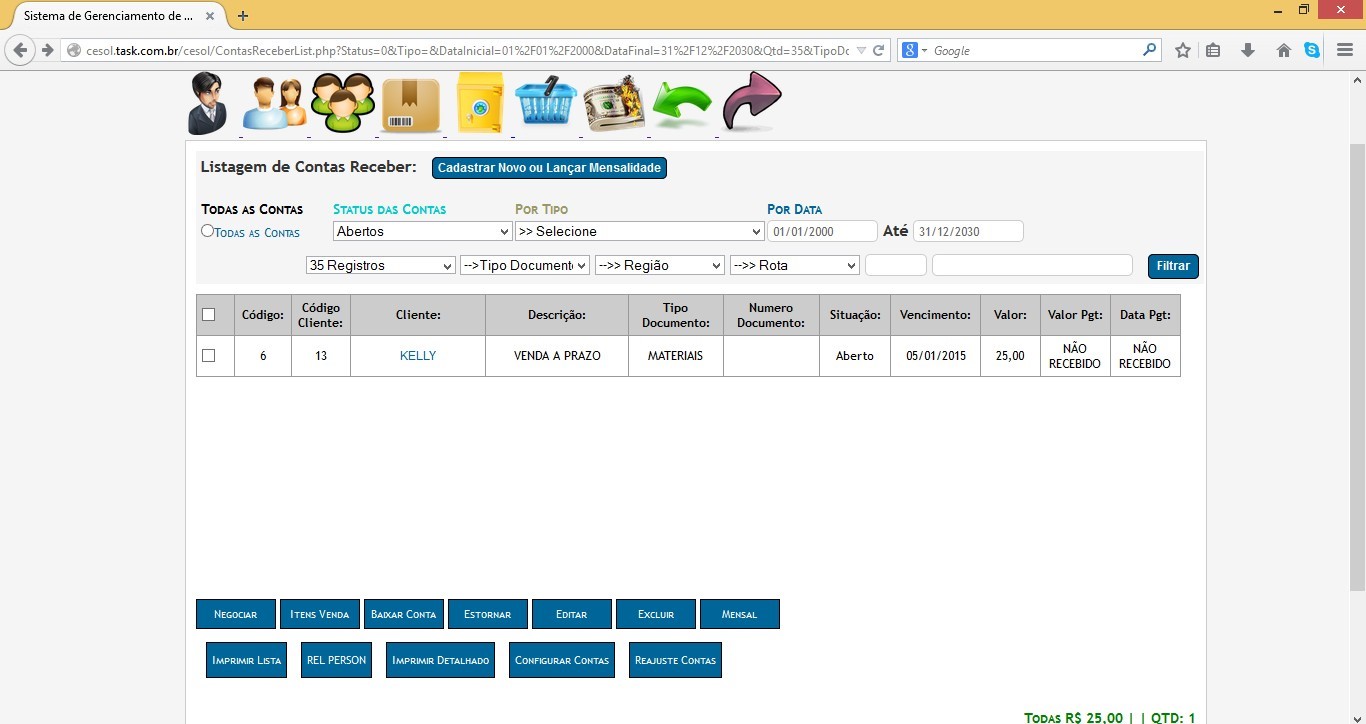
Task: Open the cardboard box products icon
Action: coord(411,105)
